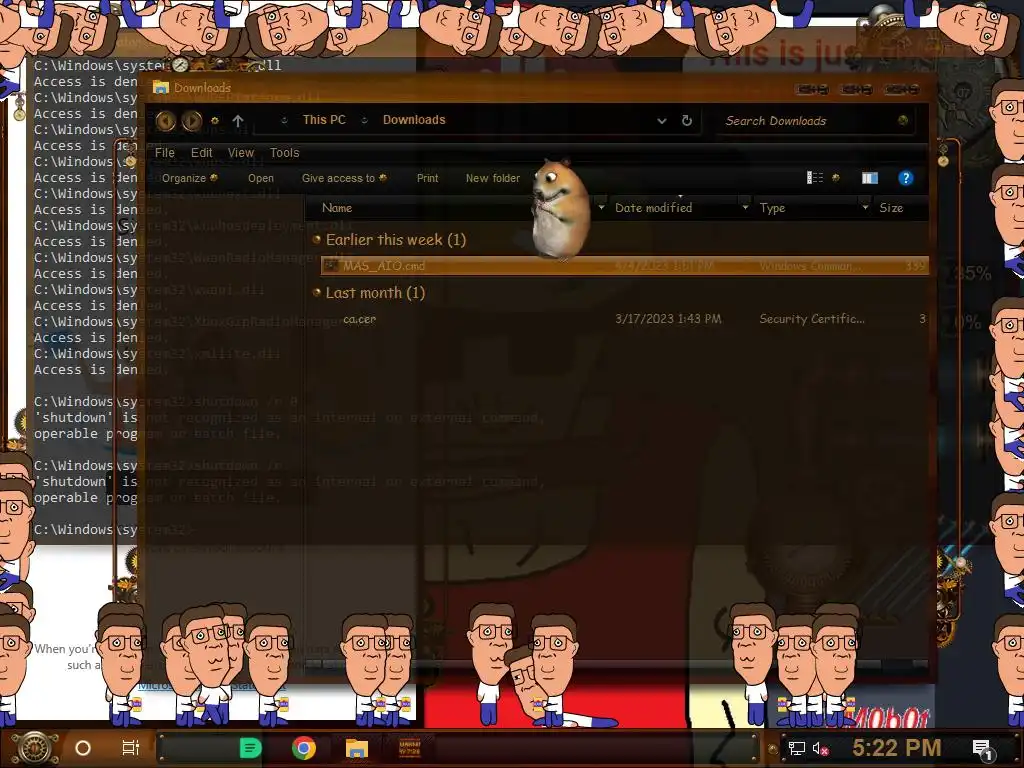This screenshot has height=768, width=1024.
Task: Select the ca.cer file
Action: [360, 319]
